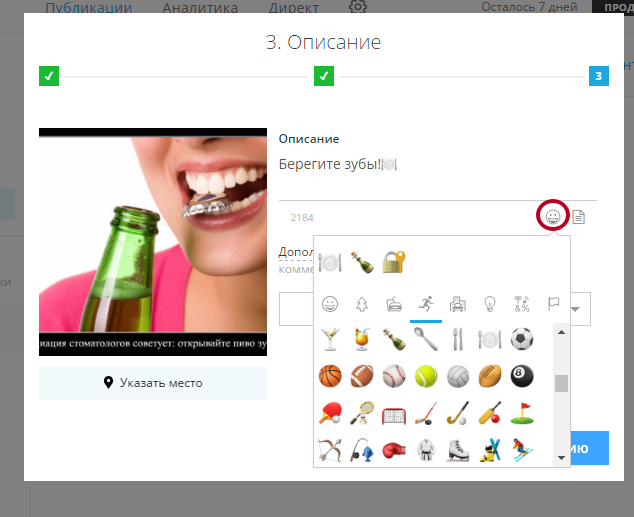Click the beer bottle post image

pyautogui.click(x=153, y=242)
